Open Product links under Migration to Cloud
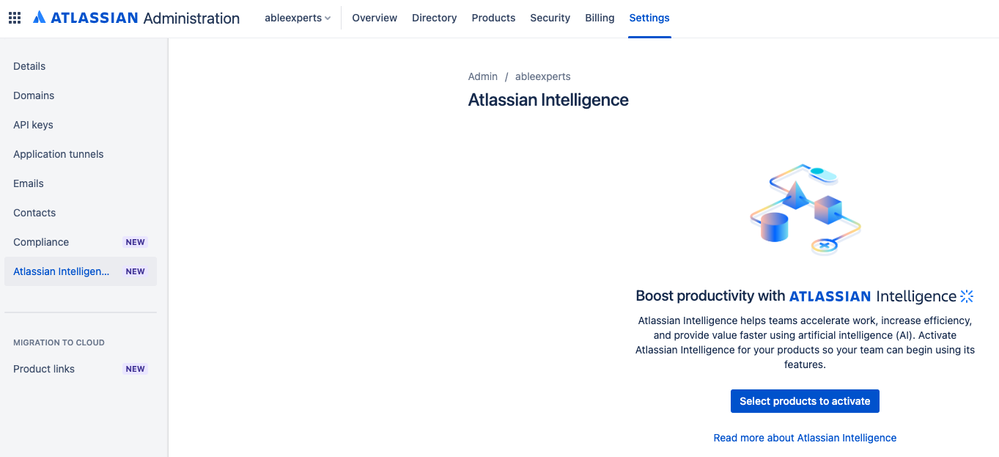 (80, 369)
